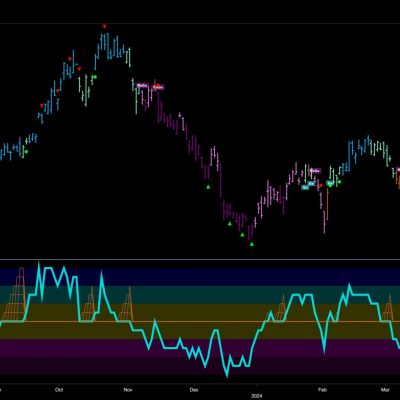Click the Oct label on the time axis
The image size is (400, 400).
click(59, 389)
